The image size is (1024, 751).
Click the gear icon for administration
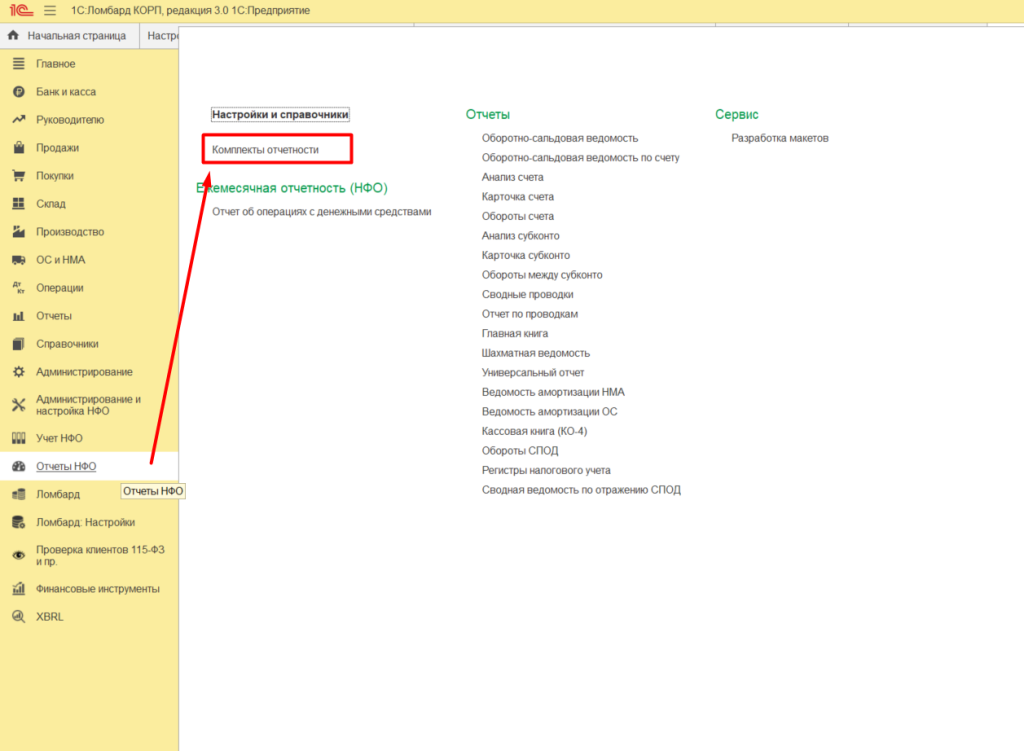coord(18,372)
